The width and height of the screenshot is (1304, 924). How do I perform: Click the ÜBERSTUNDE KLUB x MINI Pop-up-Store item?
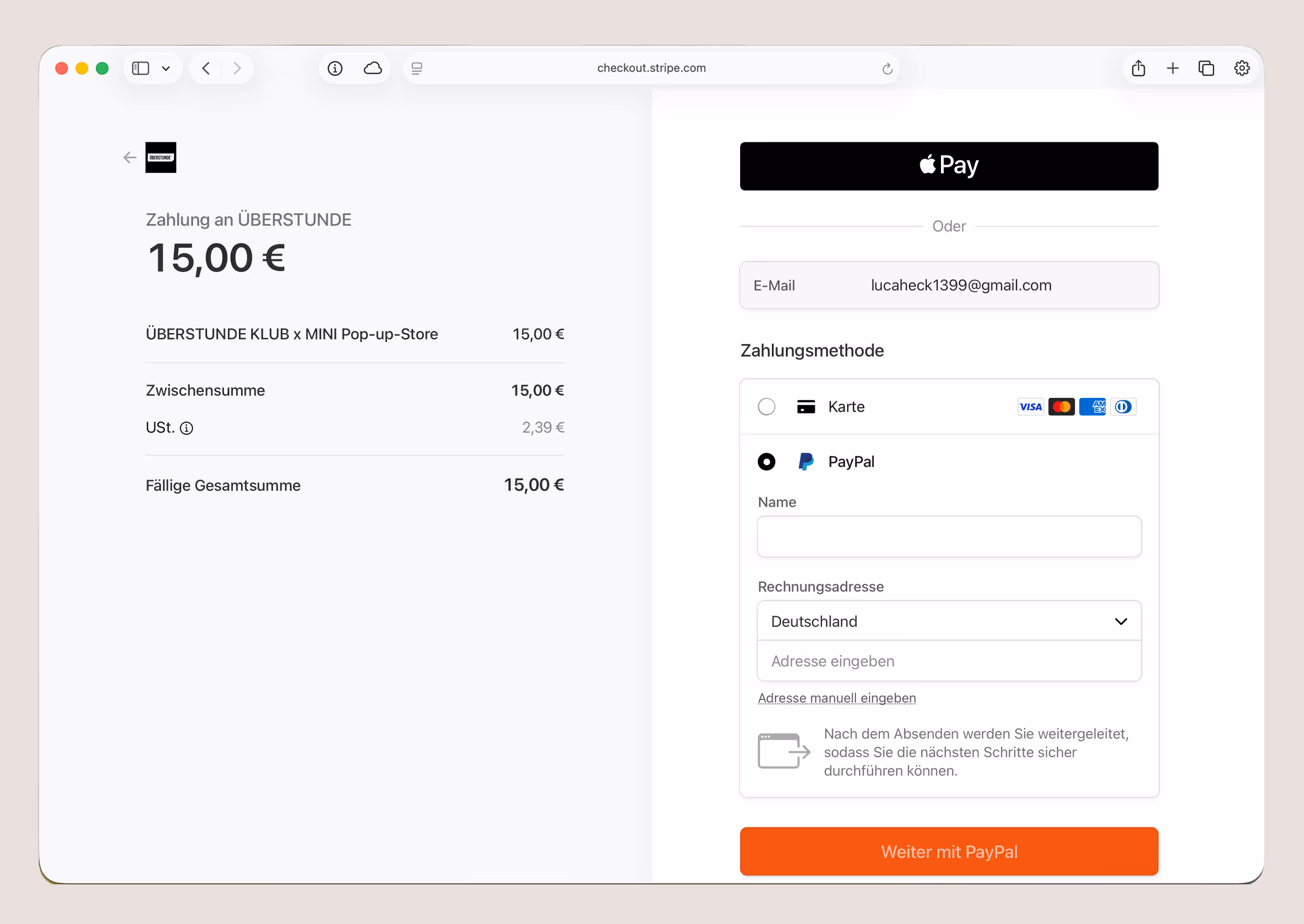click(292, 334)
